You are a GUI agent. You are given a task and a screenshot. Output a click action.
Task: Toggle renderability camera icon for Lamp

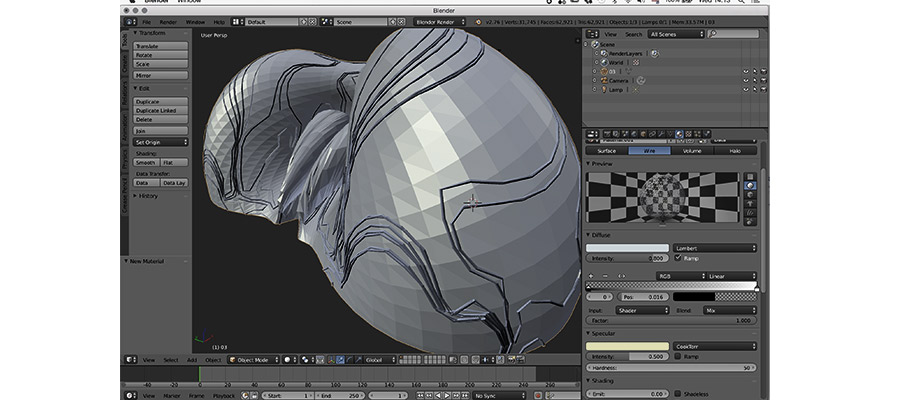coord(763,90)
